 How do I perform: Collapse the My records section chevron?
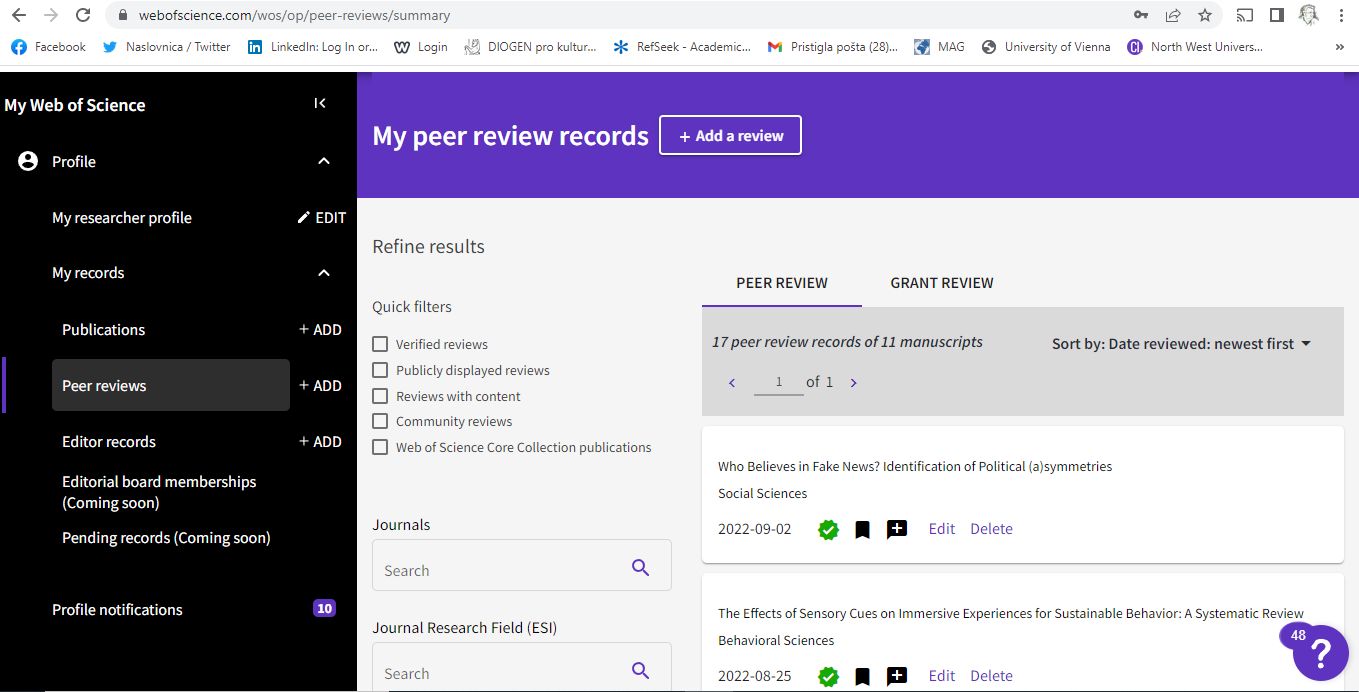coord(324,273)
